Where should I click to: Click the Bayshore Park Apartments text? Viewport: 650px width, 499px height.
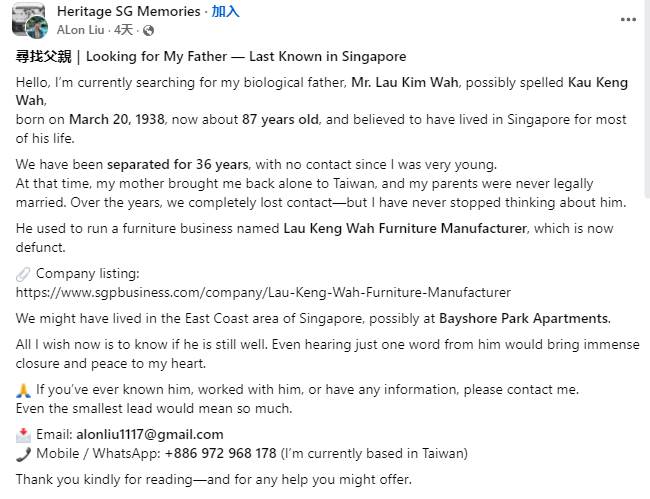click(x=525, y=318)
